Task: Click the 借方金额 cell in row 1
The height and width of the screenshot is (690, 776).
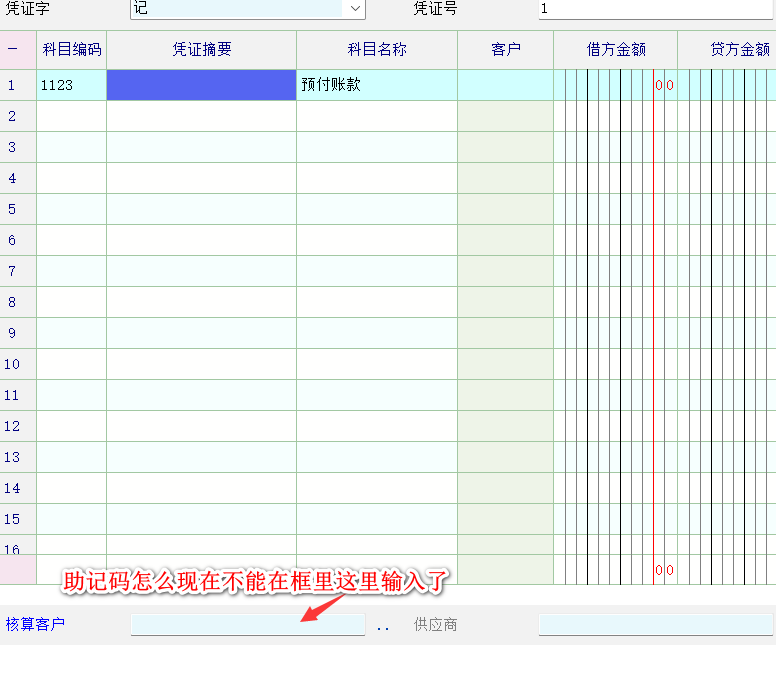Action: tap(616, 85)
